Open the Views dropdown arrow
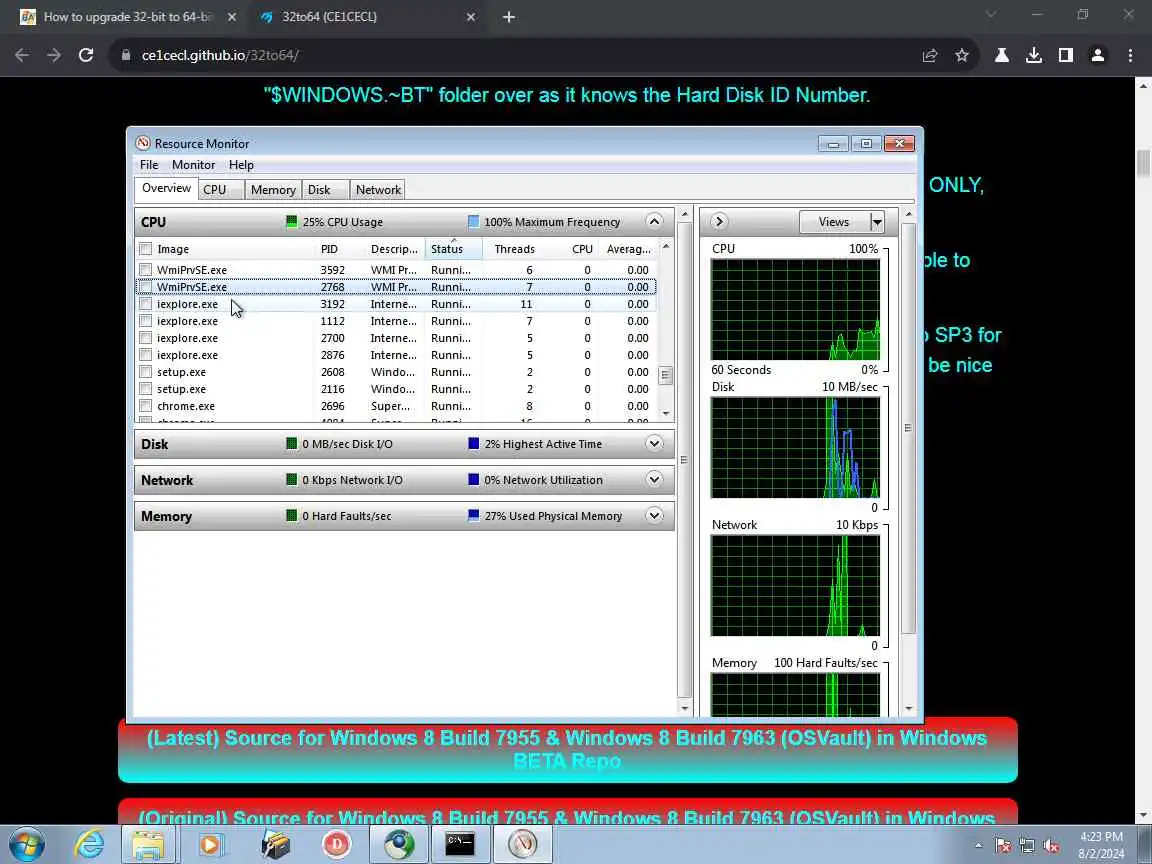The image size is (1152, 864). 876,222
